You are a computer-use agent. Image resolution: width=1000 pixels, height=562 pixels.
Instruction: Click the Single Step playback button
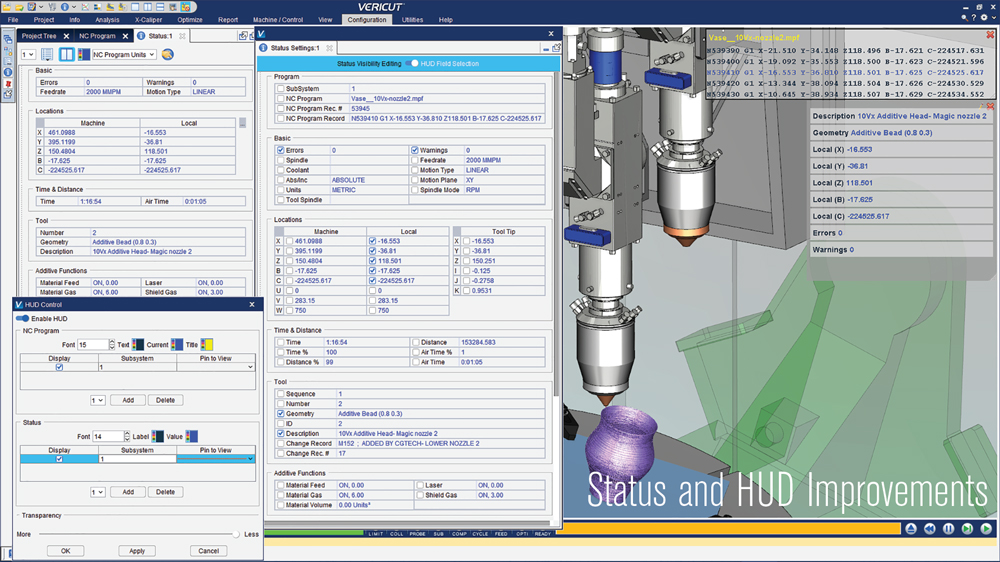pos(967,529)
